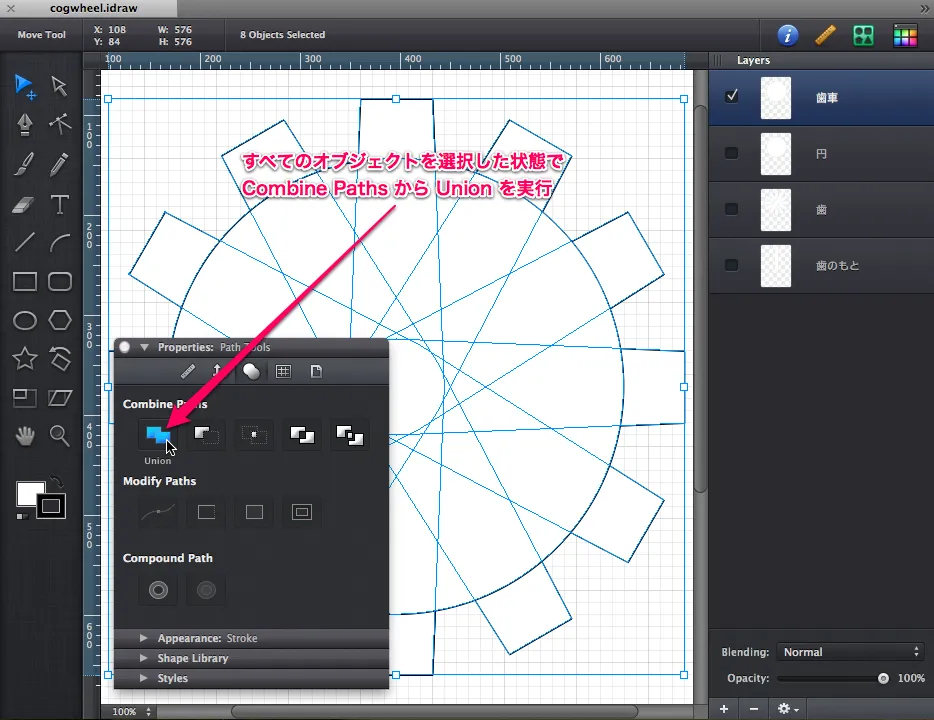Add a new layer with plus button

724,708
